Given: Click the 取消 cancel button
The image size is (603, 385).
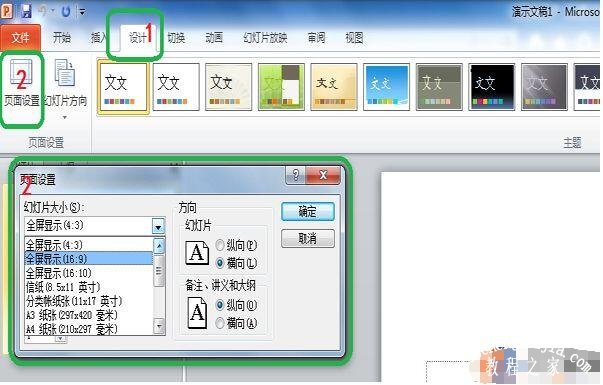Looking at the screenshot, I should pos(308,238).
